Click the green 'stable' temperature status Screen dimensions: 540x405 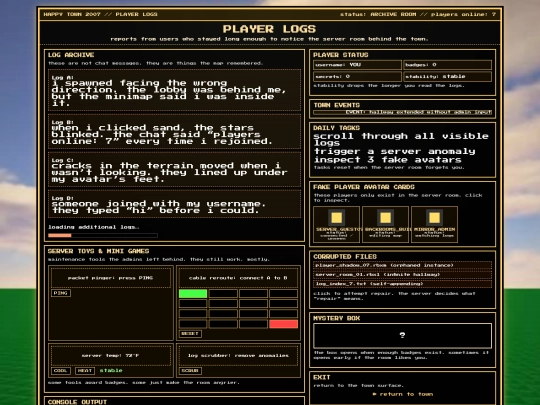(111, 371)
